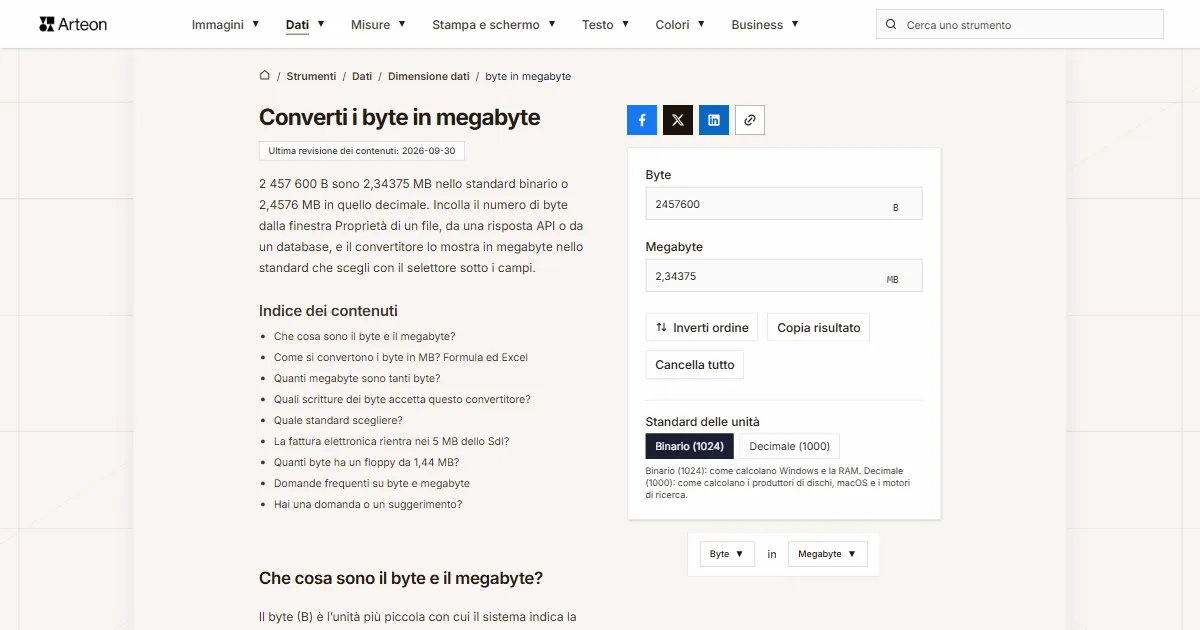Expand the Immagini menu
Viewport: 1200px width, 630px height.
coord(226,24)
